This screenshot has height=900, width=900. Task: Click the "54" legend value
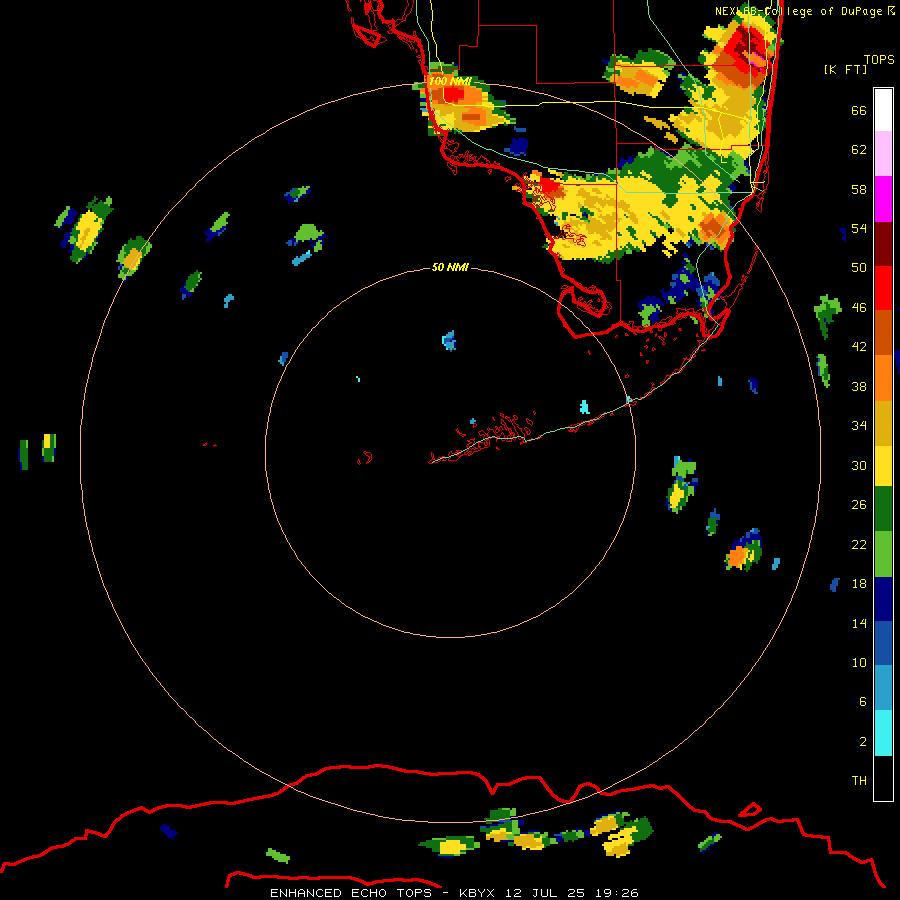(859, 228)
